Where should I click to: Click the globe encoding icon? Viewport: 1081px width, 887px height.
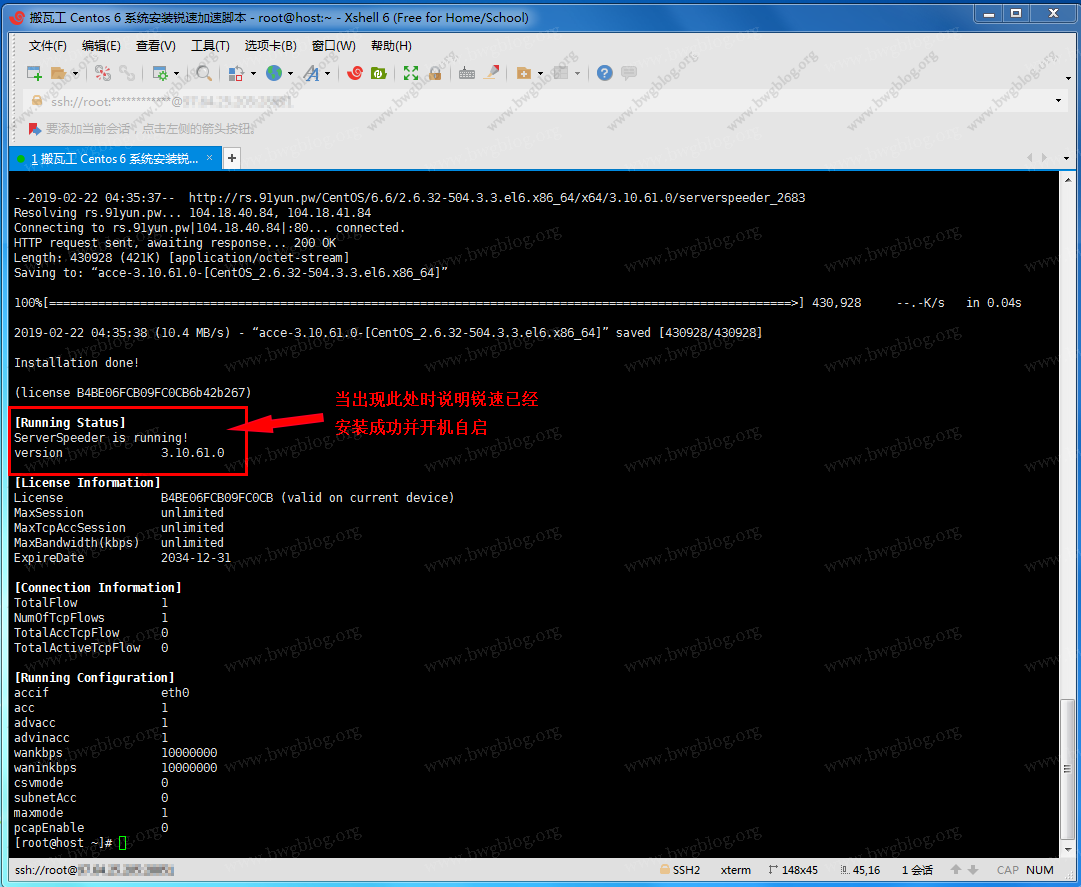pos(274,73)
